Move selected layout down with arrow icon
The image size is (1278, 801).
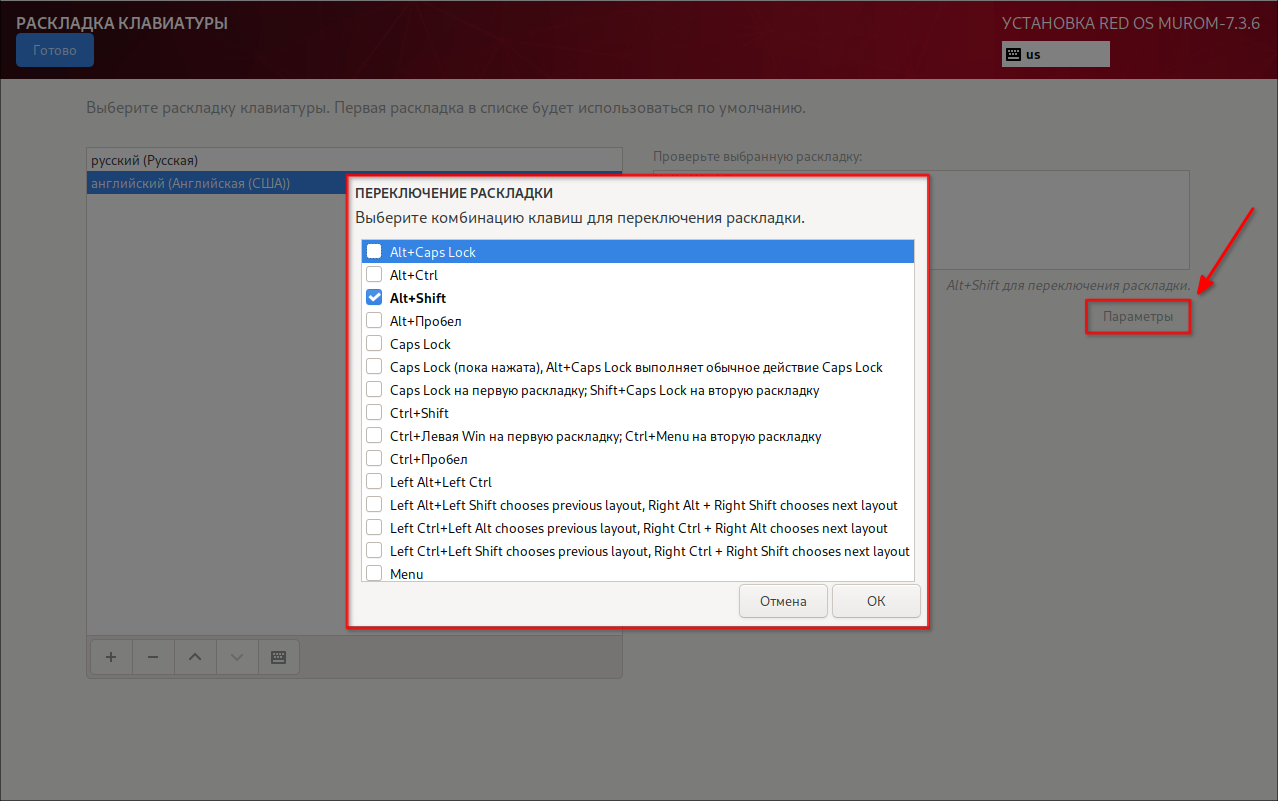(x=237, y=657)
